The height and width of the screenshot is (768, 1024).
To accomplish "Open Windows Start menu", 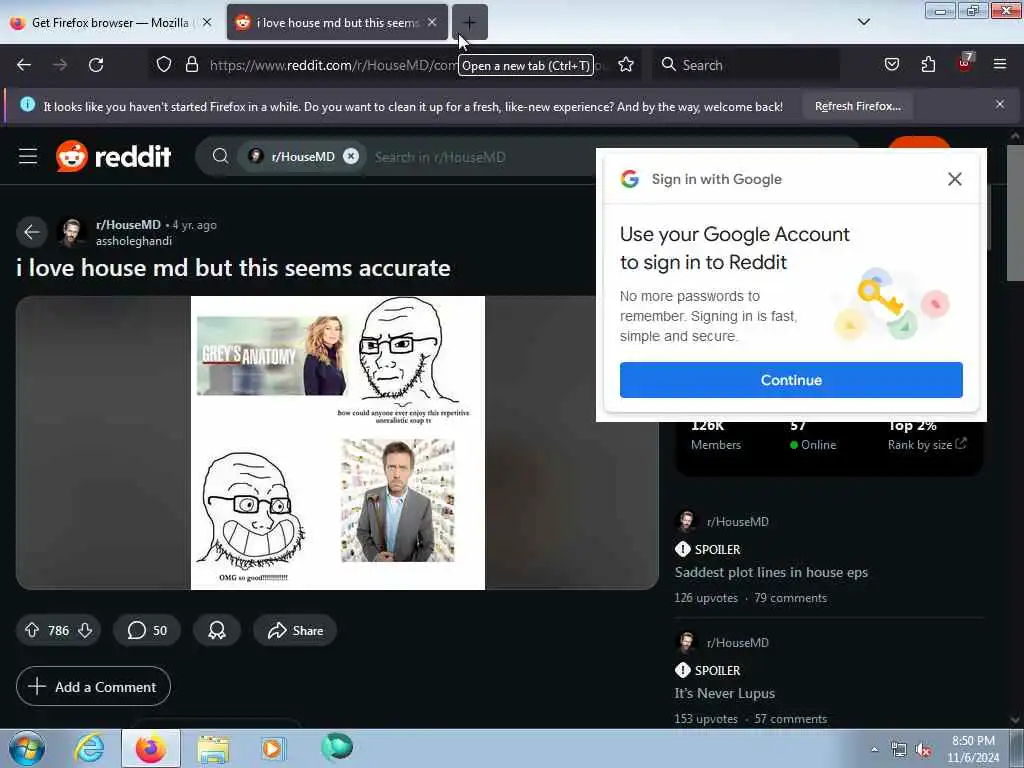I will (26, 748).
